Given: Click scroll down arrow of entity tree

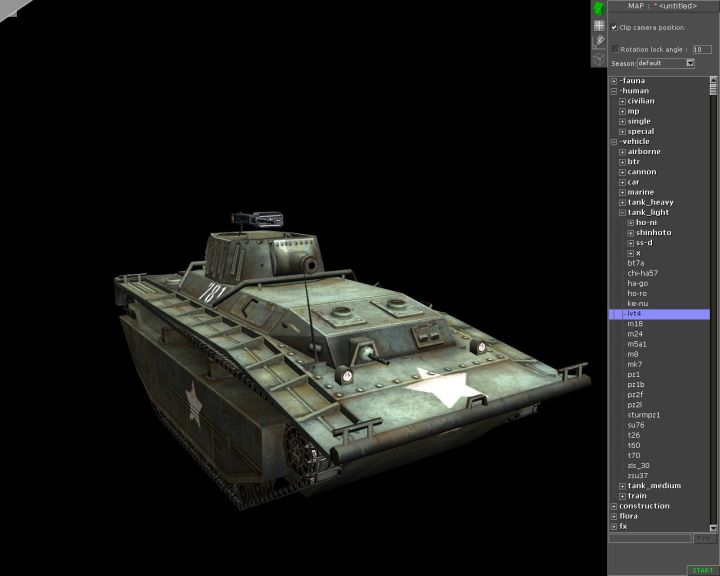Looking at the screenshot, I should pos(714,527).
